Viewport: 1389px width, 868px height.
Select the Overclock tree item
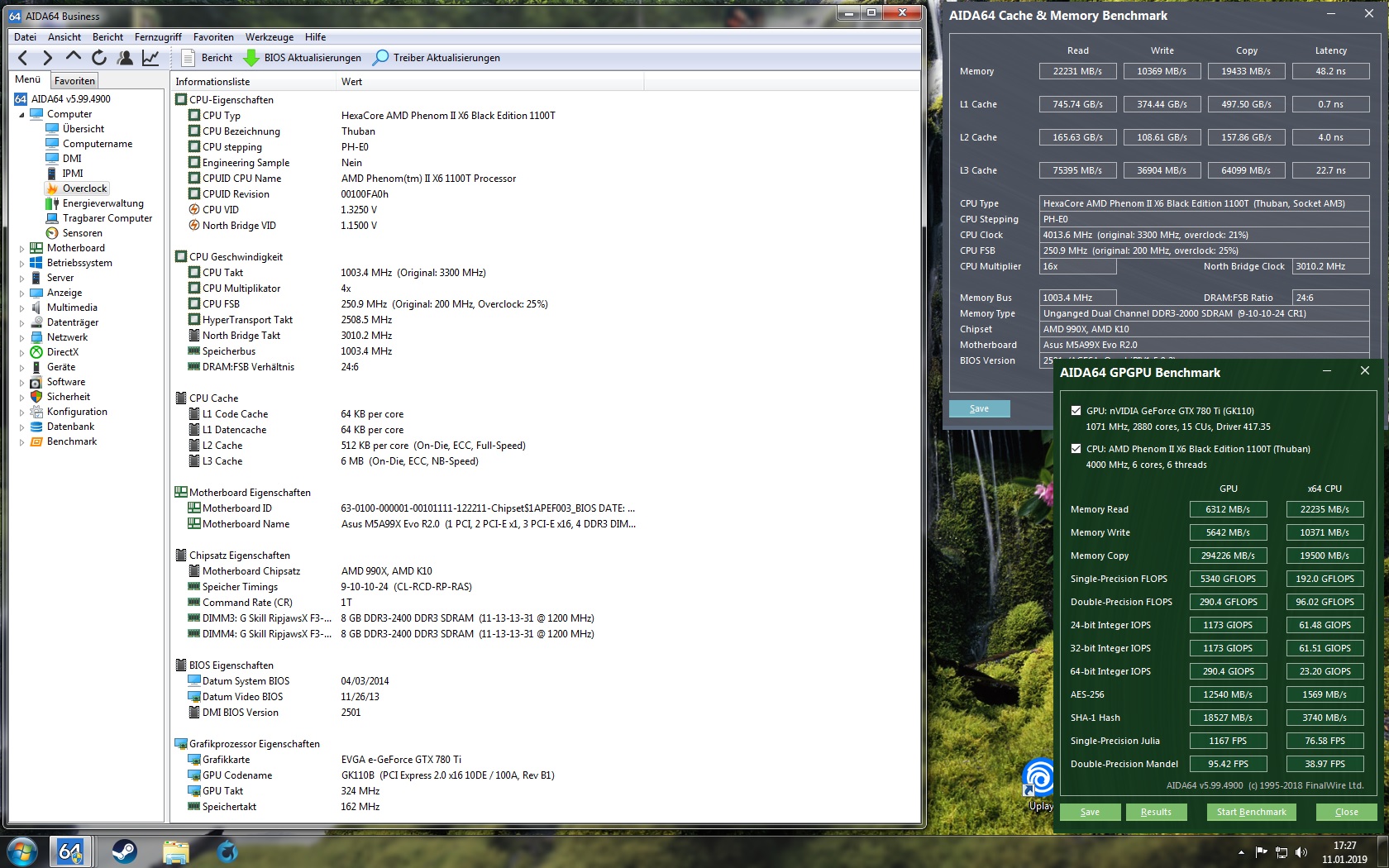pos(84,188)
